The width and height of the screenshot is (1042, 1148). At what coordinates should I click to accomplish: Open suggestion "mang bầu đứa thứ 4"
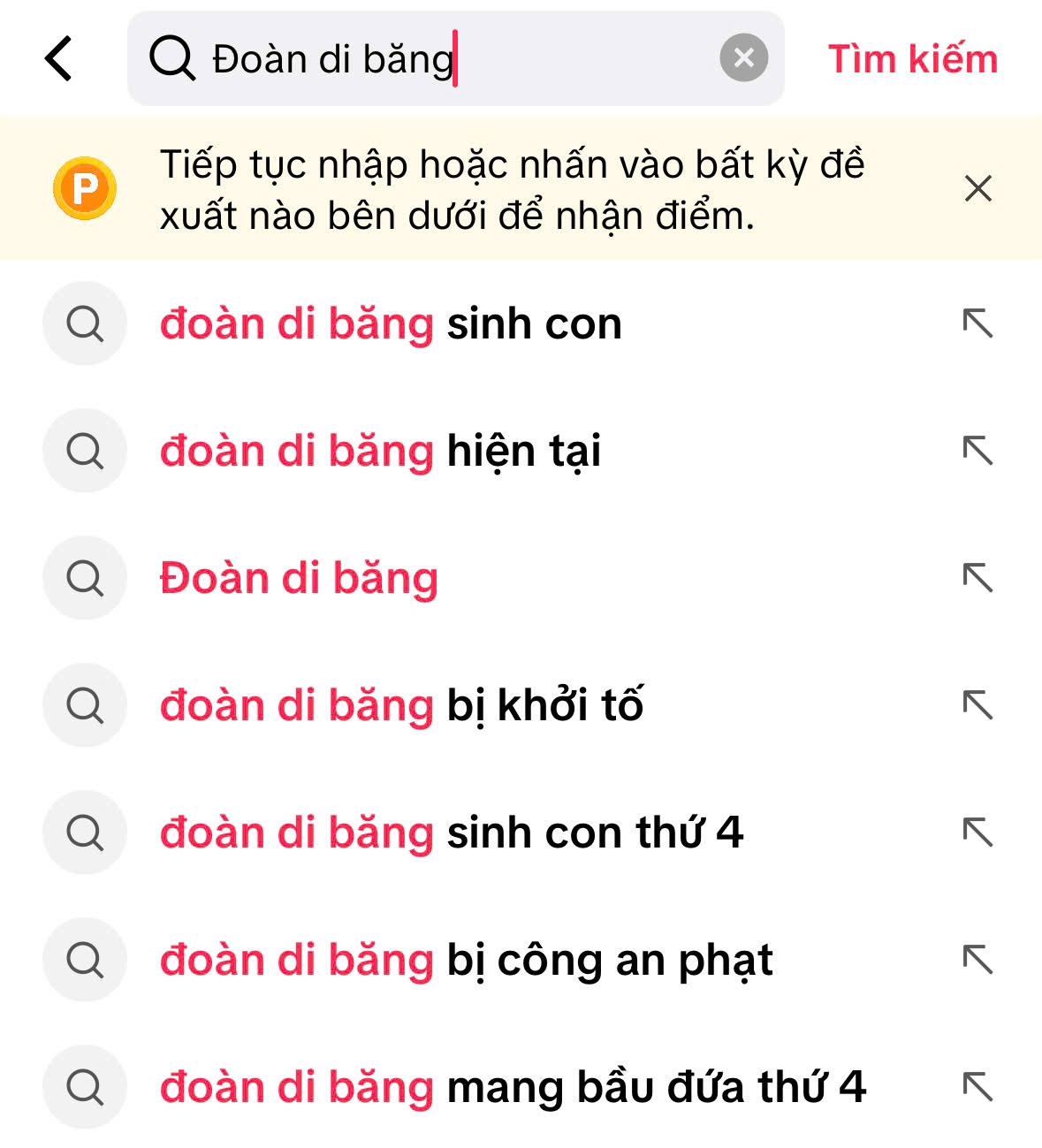[513, 1088]
